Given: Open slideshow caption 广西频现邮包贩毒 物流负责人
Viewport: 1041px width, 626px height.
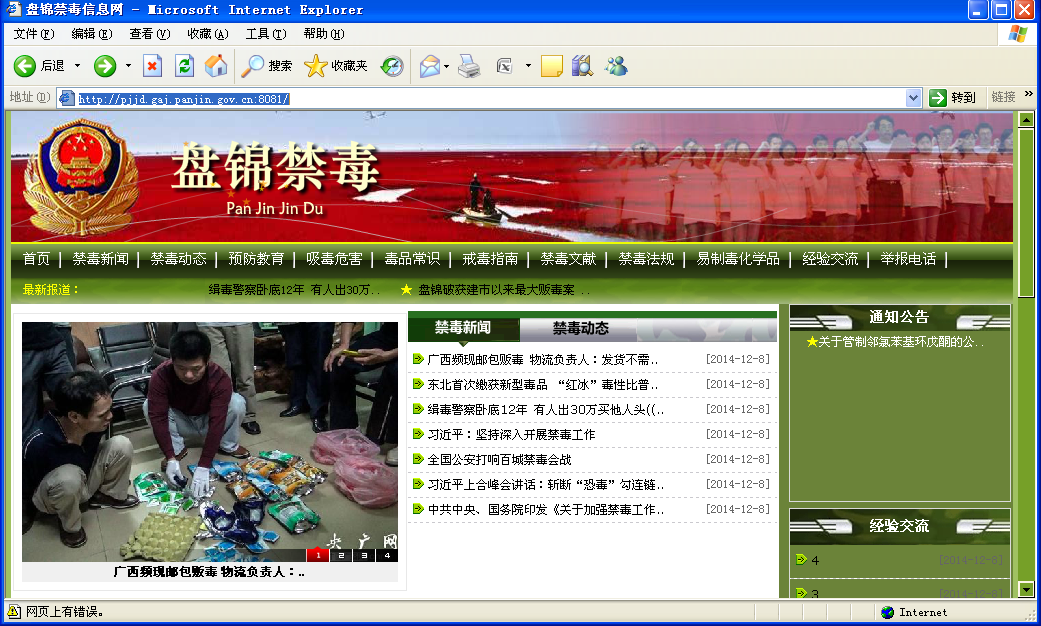Looking at the screenshot, I should coord(209,572).
